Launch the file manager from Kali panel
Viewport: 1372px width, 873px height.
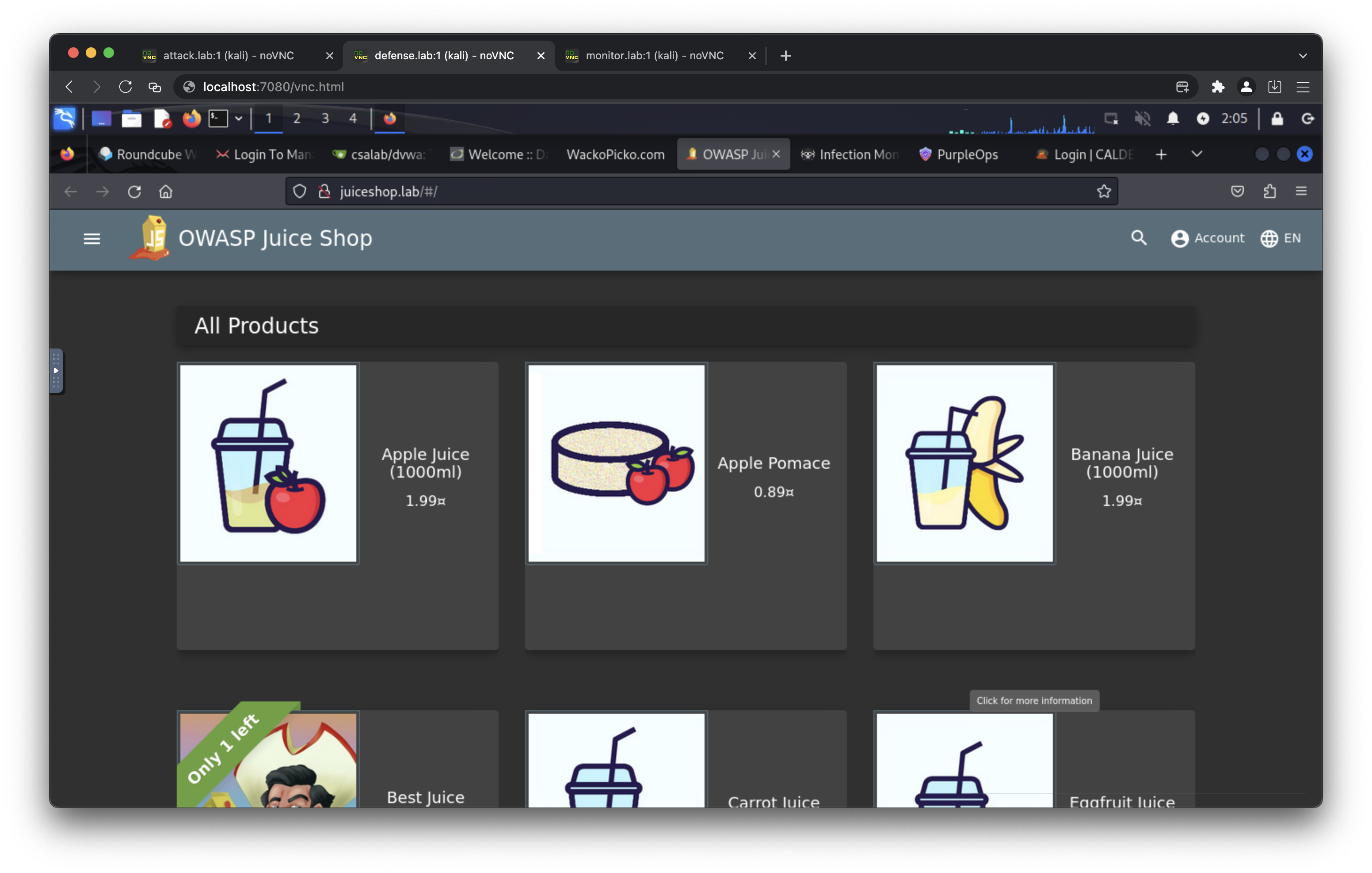click(x=132, y=119)
